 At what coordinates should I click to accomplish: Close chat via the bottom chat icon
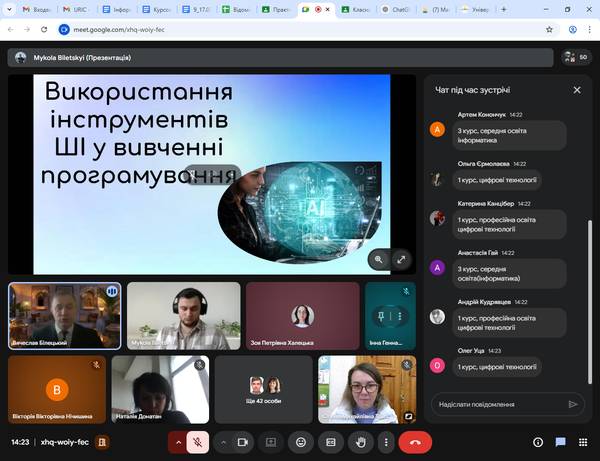[561, 441]
